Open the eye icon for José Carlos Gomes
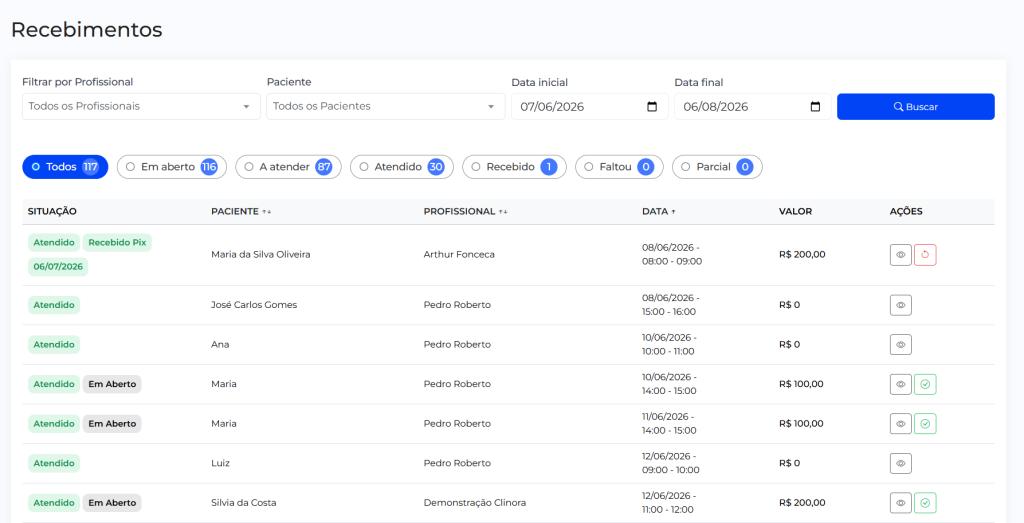Viewport: 1024px width, 523px height. click(901, 305)
